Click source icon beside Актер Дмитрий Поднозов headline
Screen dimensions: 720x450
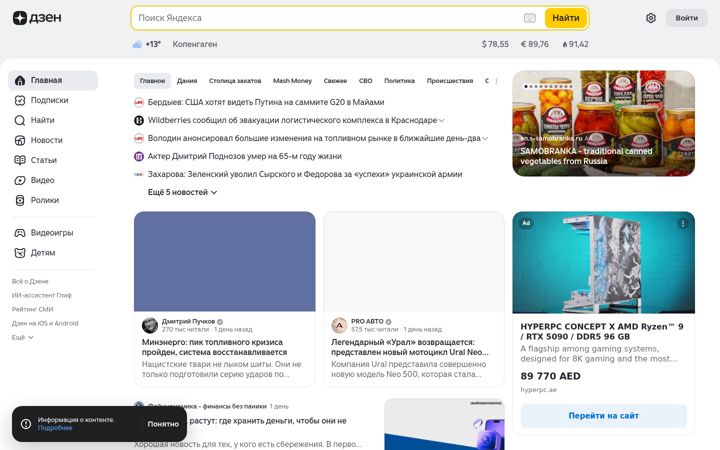(139, 156)
